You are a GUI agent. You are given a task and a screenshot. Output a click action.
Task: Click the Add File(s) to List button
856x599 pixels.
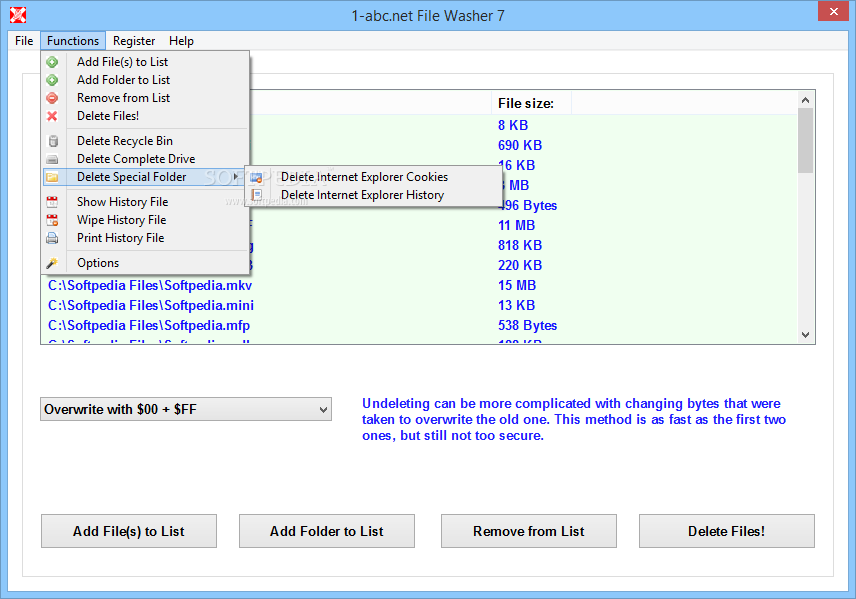click(129, 531)
